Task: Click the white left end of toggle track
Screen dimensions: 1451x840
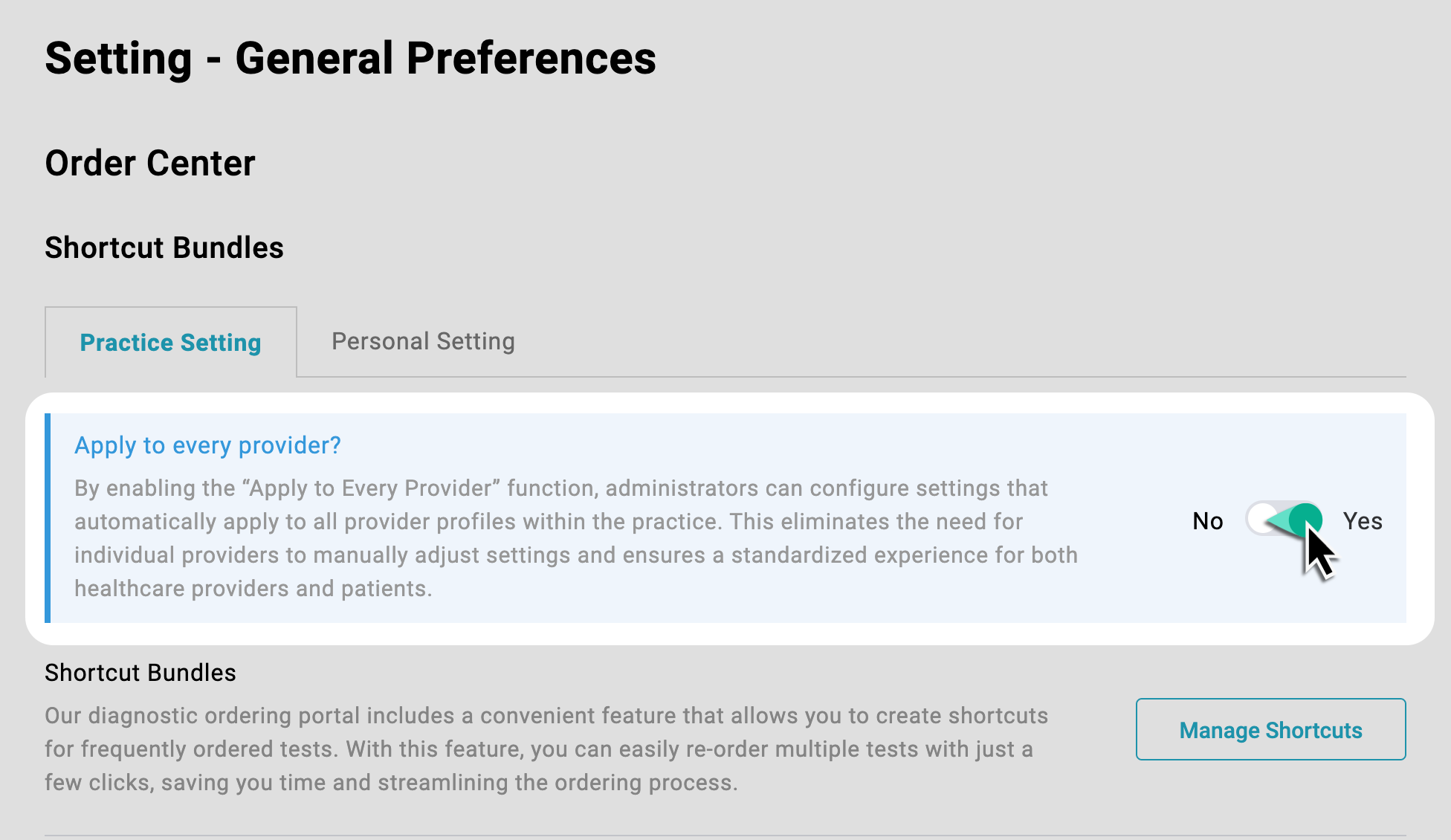Action: pyautogui.click(x=1262, y=520)
